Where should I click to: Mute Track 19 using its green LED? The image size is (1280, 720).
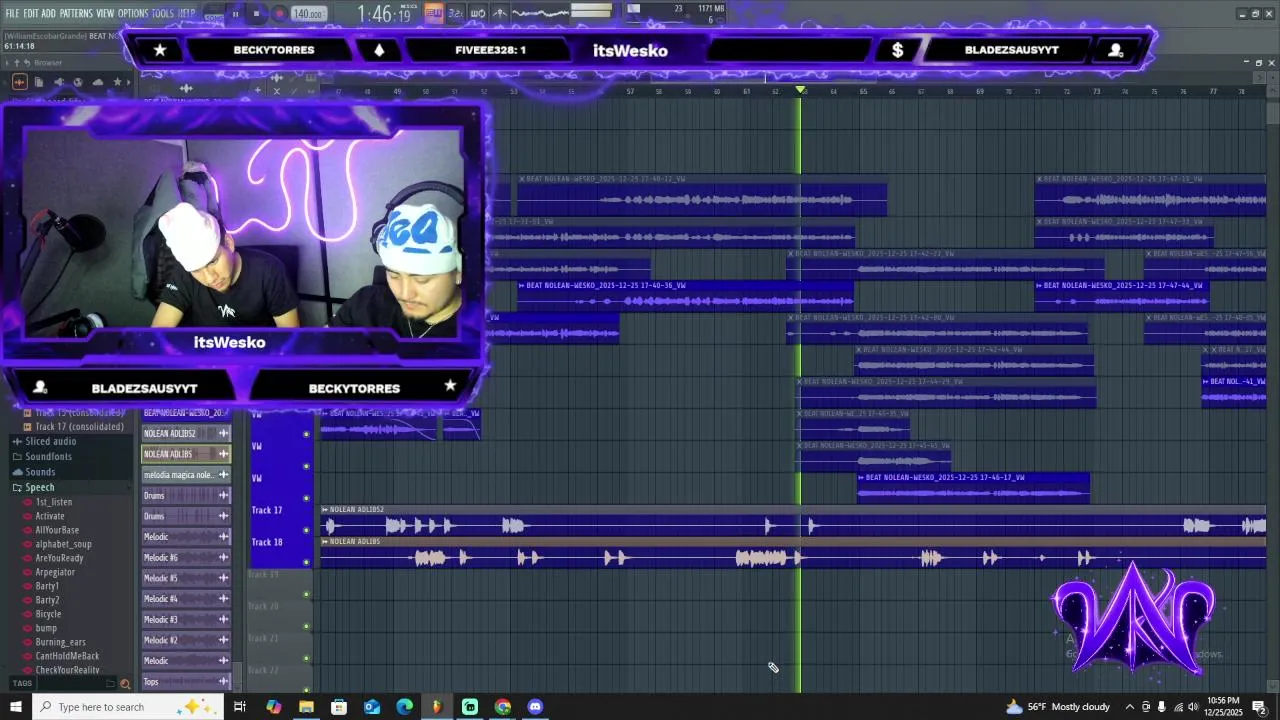click(x=306, y=594)
